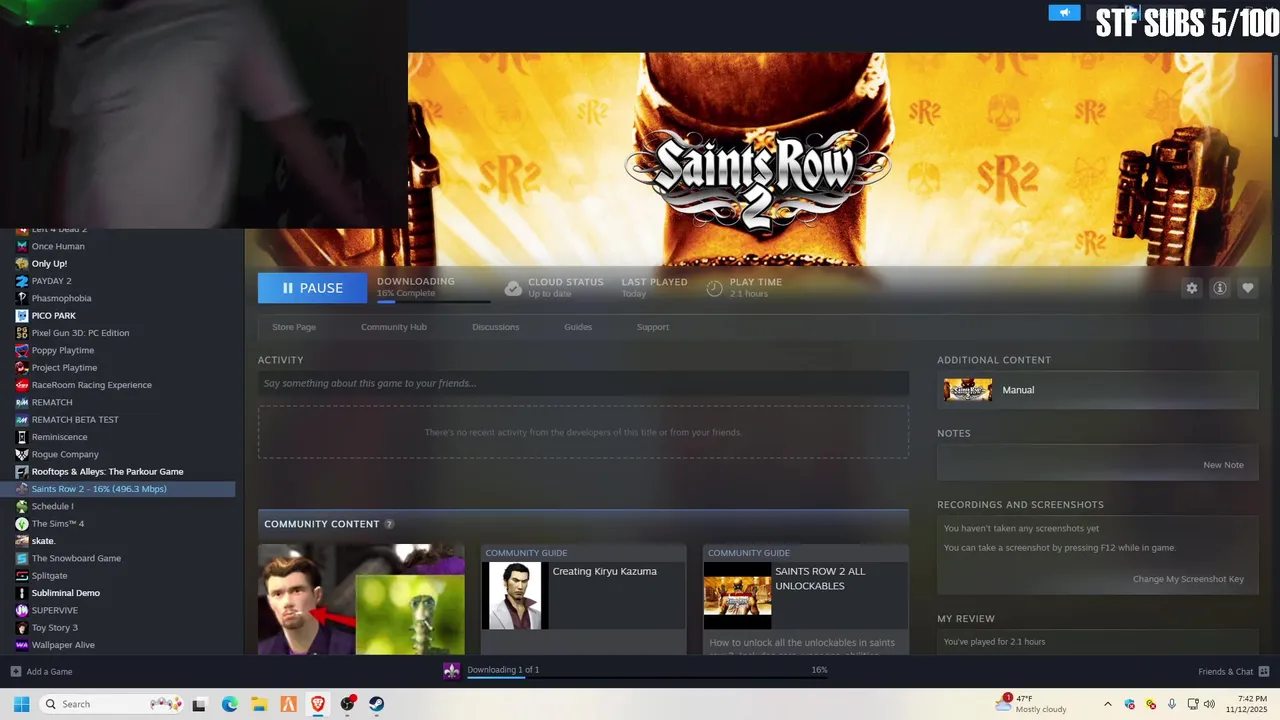Click the Community Content help question mark

coord(389,524)
